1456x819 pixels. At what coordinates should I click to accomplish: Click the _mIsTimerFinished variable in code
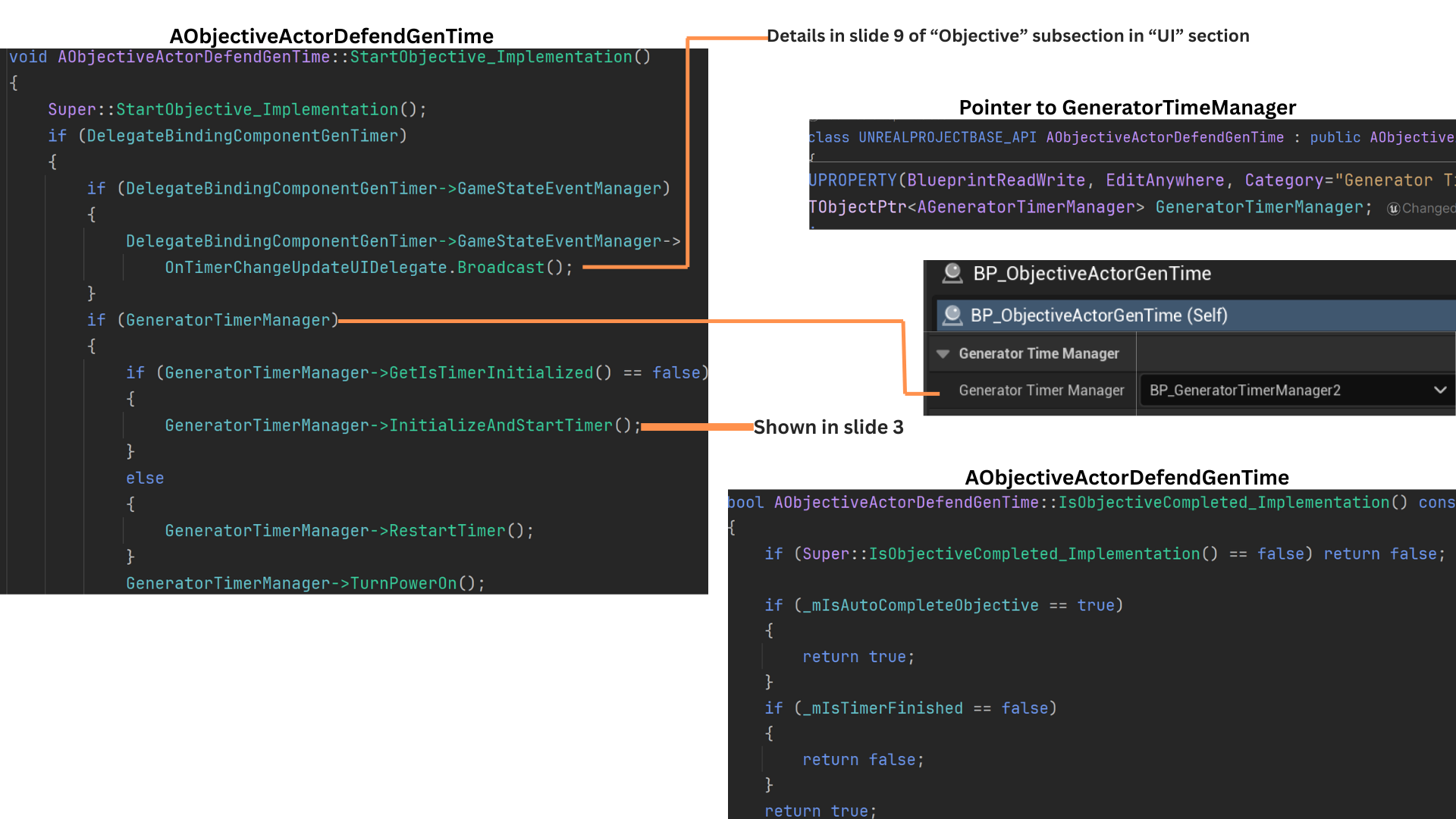[x=883, y=708]
